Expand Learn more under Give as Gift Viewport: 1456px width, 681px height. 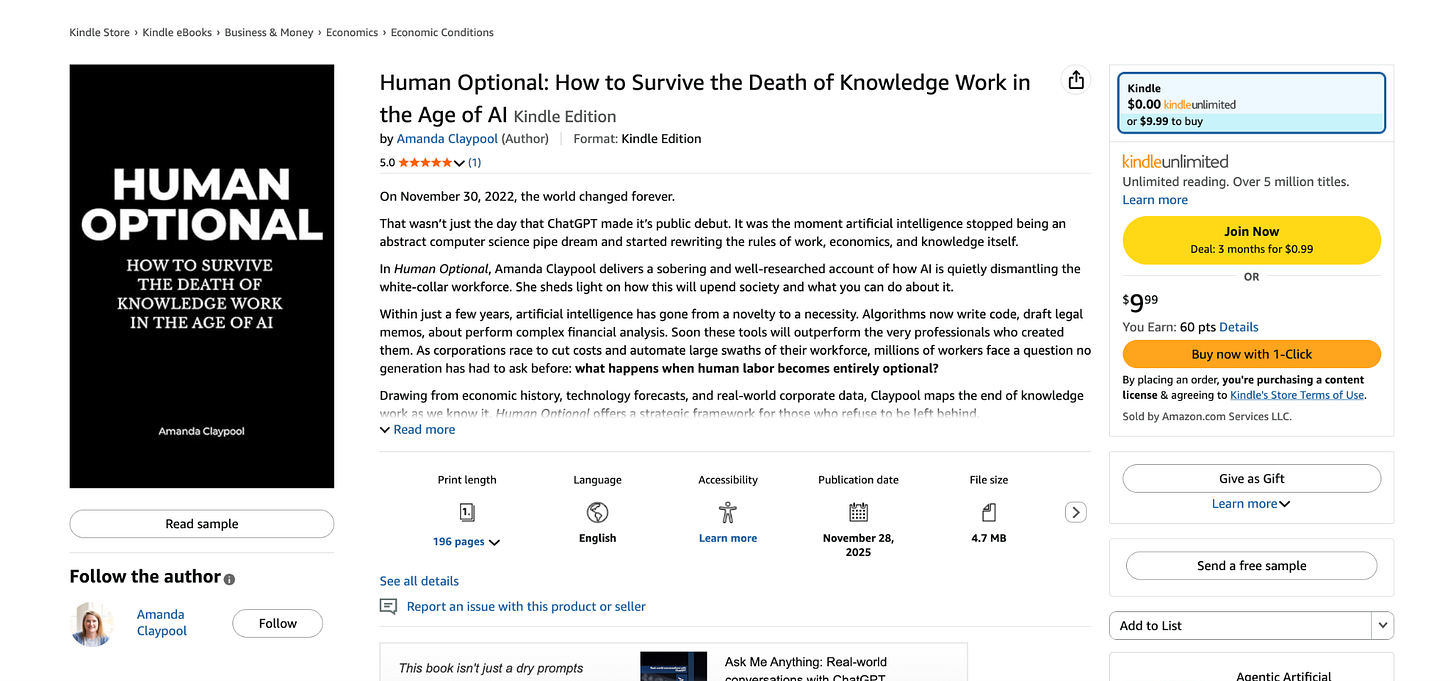pos(1251,503)
